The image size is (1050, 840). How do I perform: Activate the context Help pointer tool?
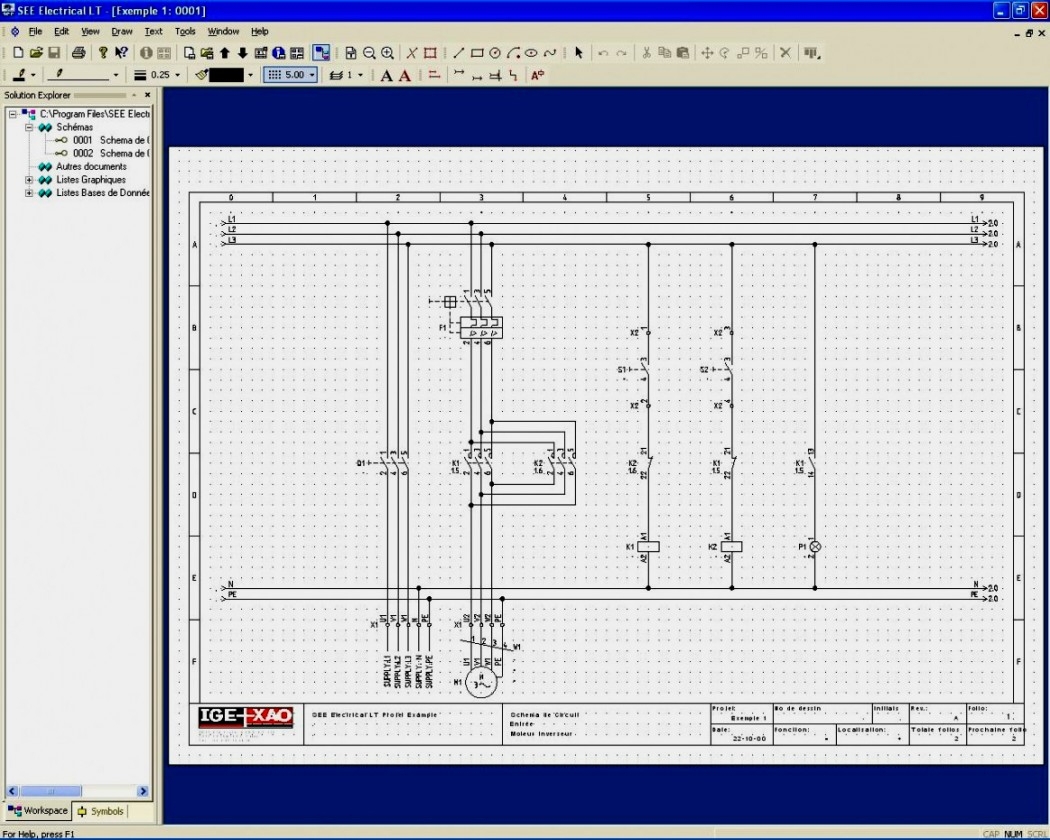[120, 52]
